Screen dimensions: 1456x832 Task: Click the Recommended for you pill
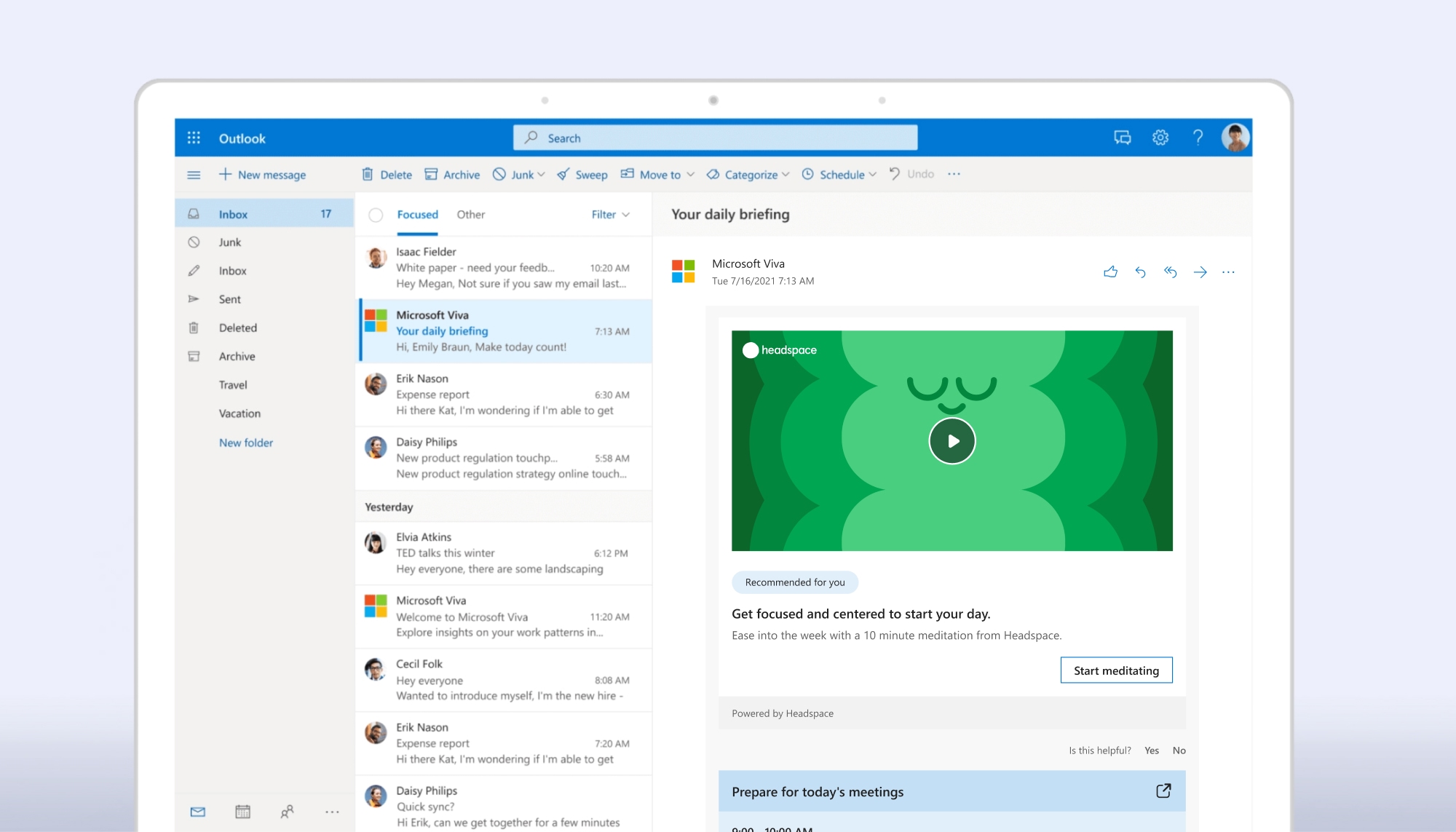pos(795,582)
